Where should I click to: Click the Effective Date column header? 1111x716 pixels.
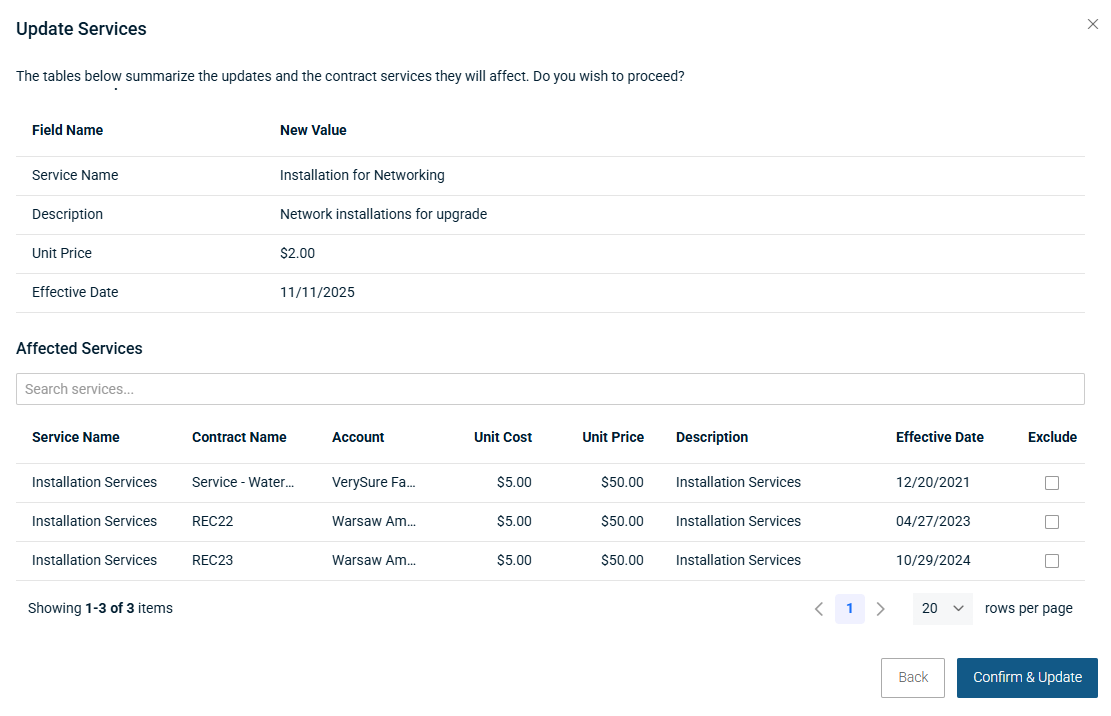[x=939, y=437]
